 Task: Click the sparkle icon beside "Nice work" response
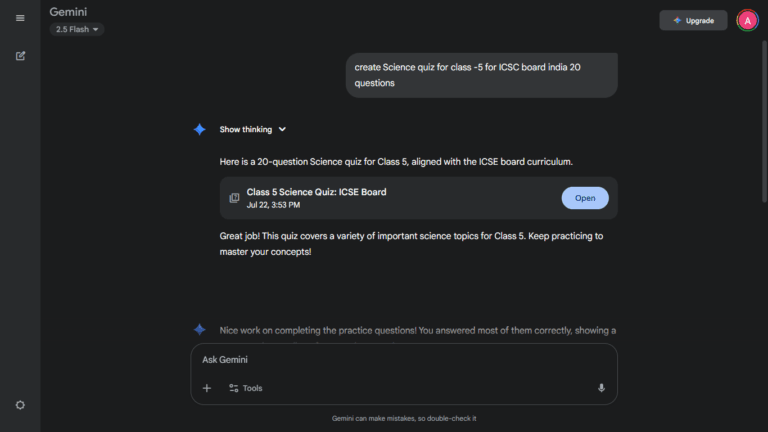click(200, 330)
